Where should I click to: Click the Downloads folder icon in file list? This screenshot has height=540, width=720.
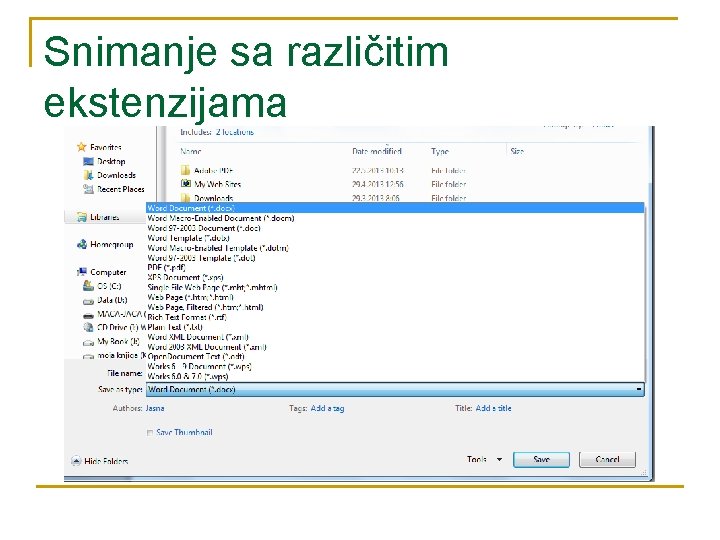[186, 198]
